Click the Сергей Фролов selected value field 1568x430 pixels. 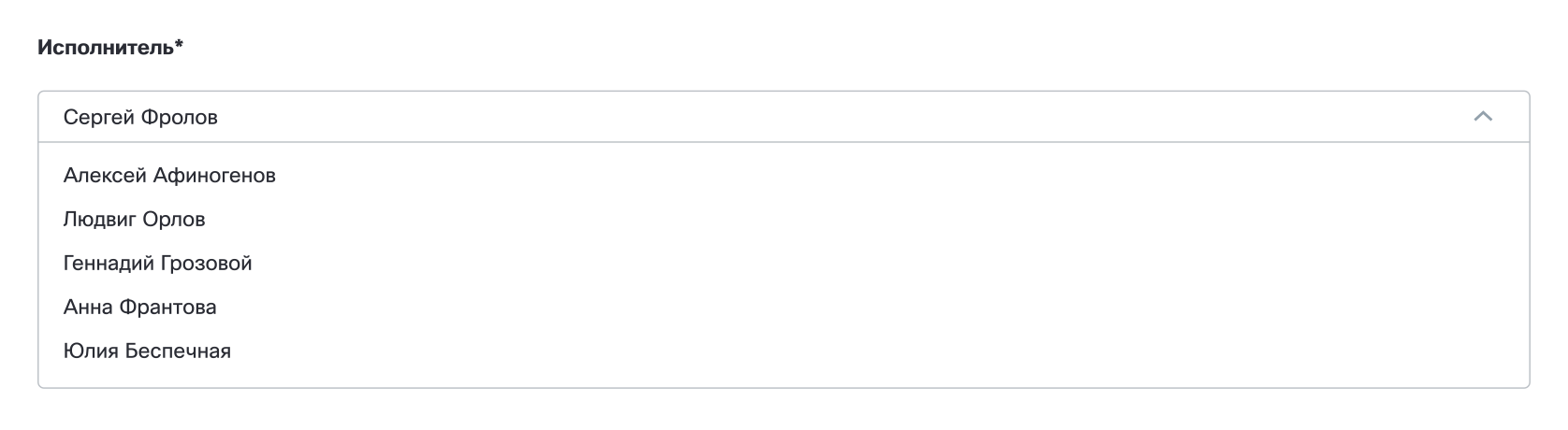140,118
